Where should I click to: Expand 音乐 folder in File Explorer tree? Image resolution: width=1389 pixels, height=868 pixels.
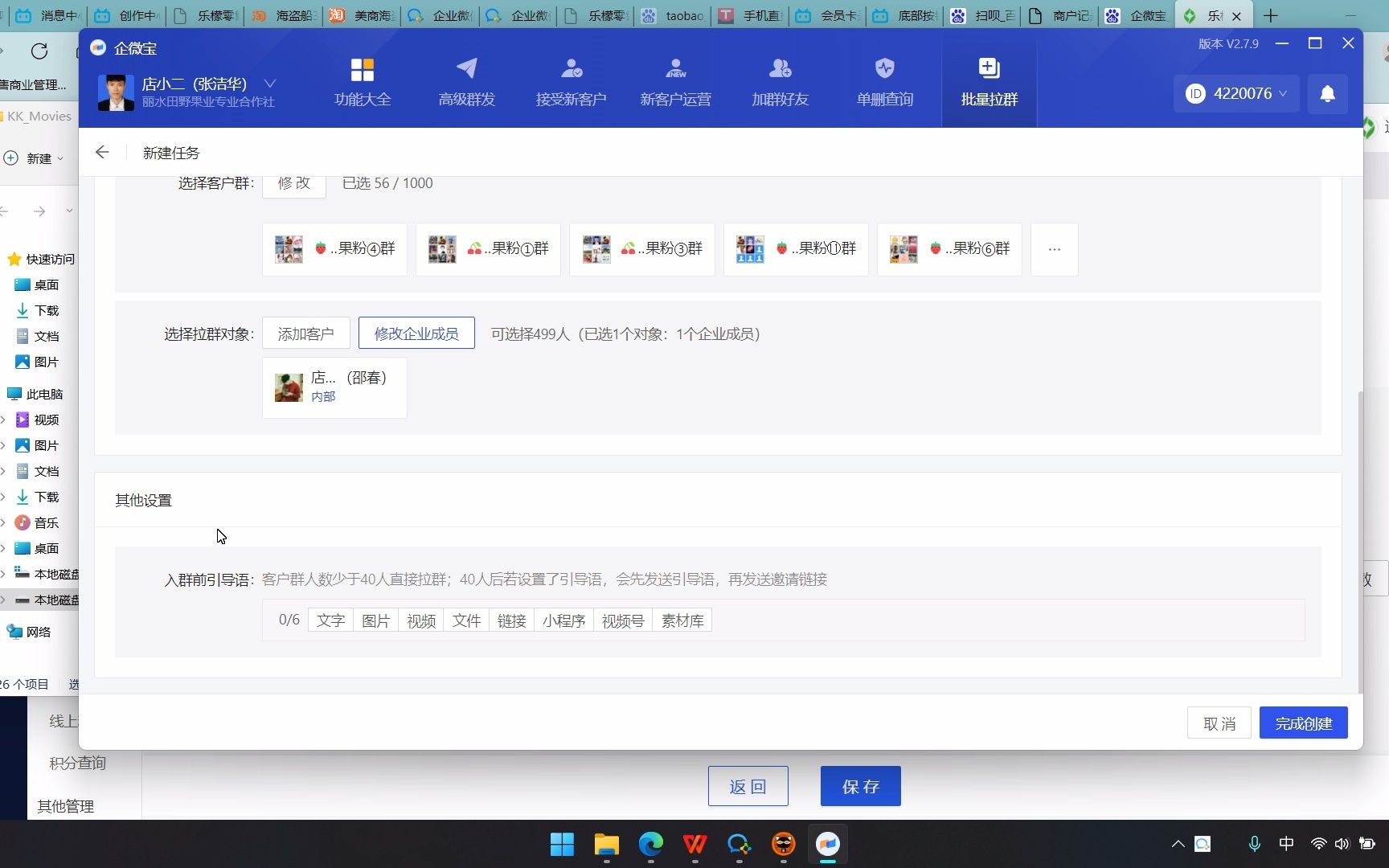tap(2, 522)
